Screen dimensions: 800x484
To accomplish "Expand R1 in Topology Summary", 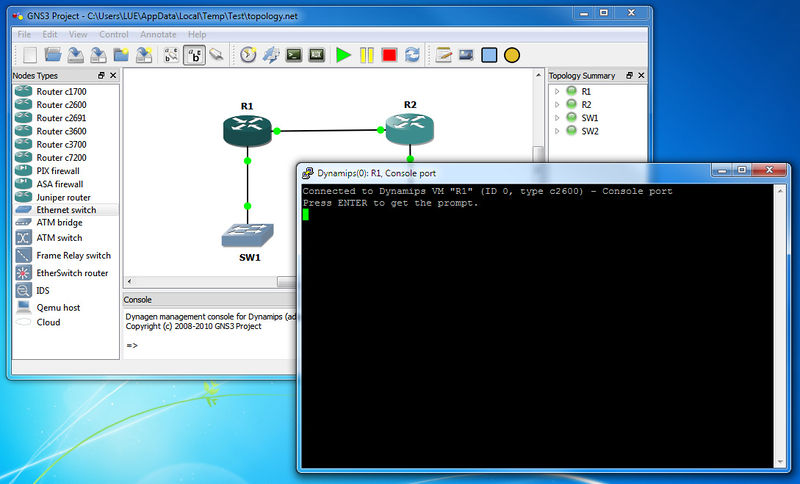I will pyautogui.click(x=557, y=91).
